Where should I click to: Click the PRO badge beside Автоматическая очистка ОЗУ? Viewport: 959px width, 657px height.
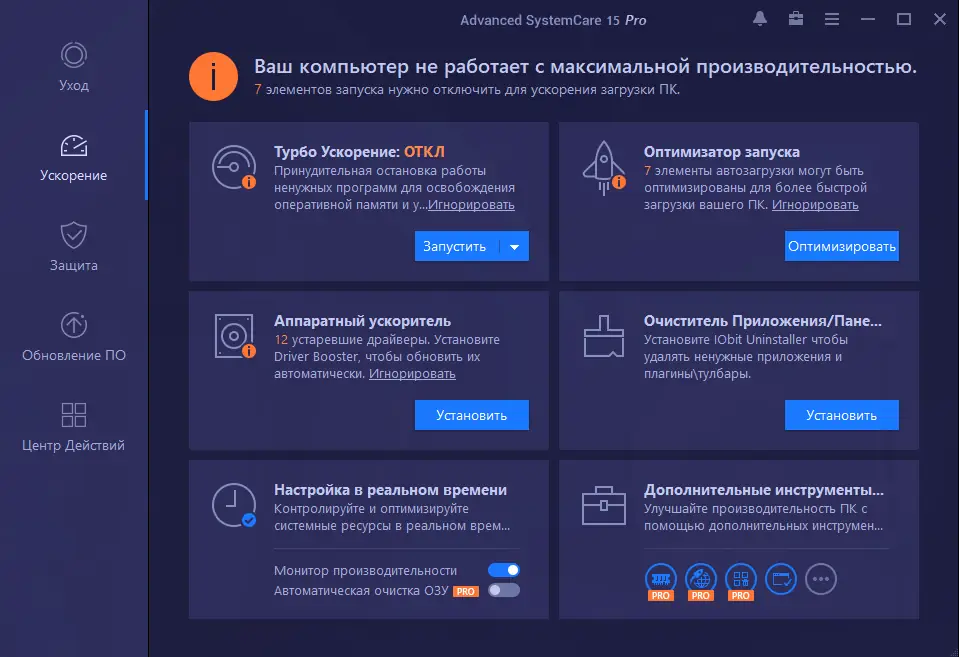(x=465, y=592)
